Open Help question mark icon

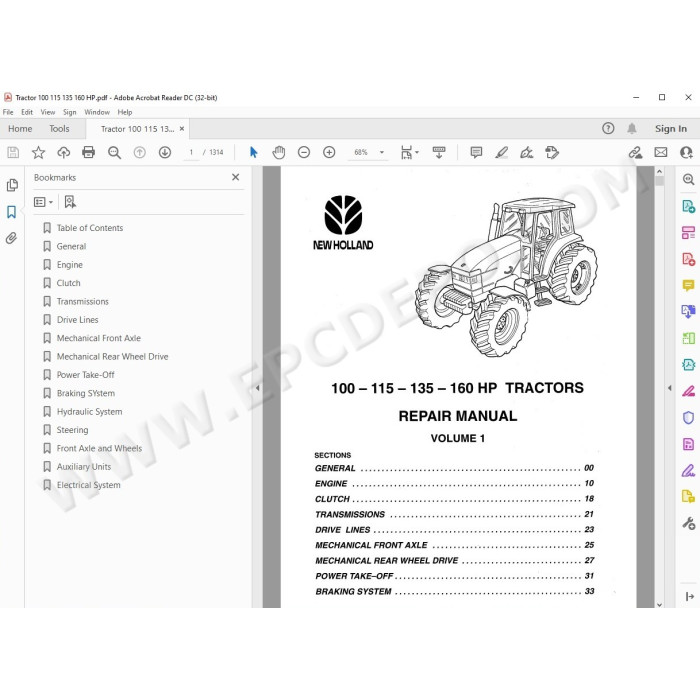click(x=608, y=129)
